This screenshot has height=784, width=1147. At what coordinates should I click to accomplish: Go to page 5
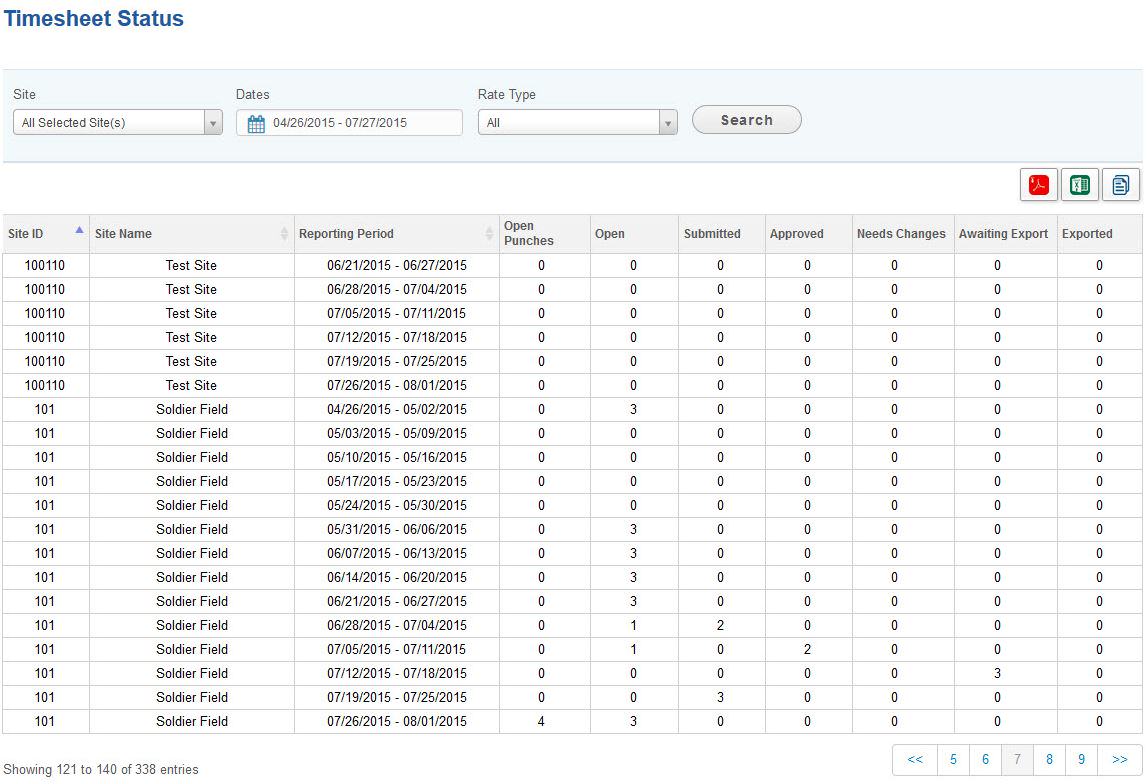coord(953,760)
